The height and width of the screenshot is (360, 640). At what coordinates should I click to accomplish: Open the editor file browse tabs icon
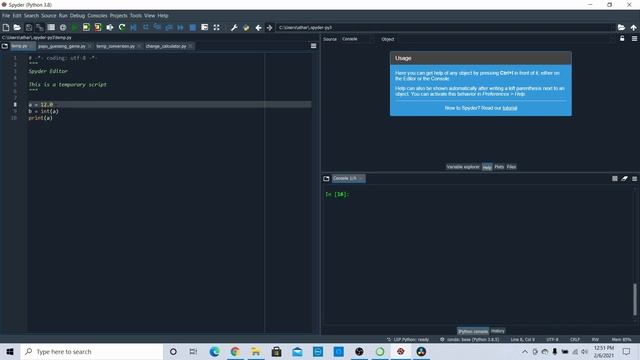(x=5, y=46)
